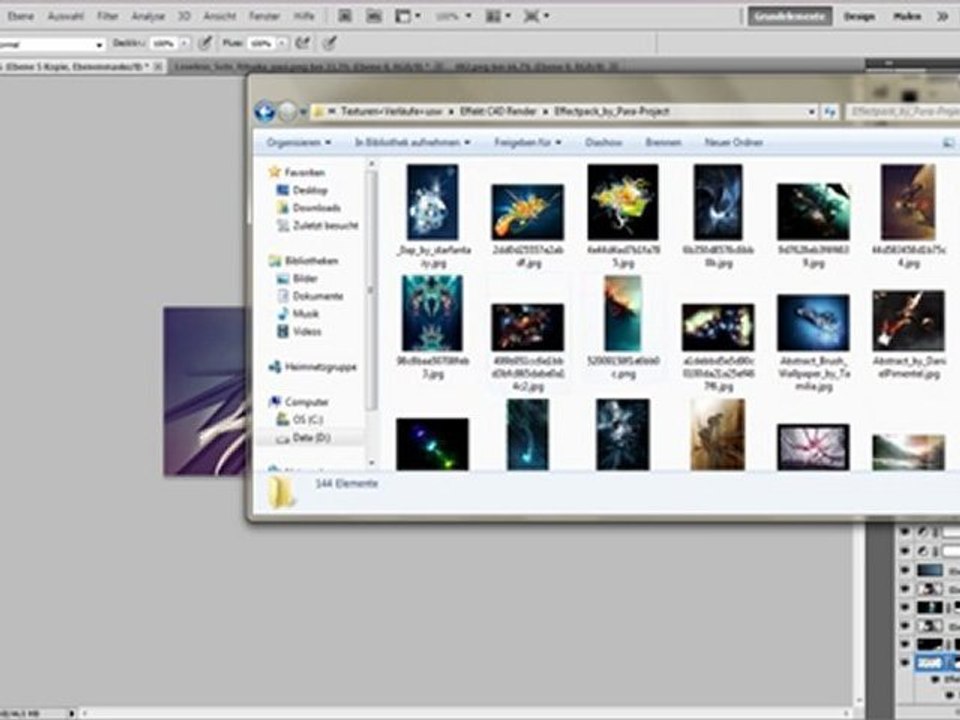Open the zoom level 100% dropdown in the application bar
Image resolution: width=960 pixels, height=720 pixels.
click(x=453, y=17)
